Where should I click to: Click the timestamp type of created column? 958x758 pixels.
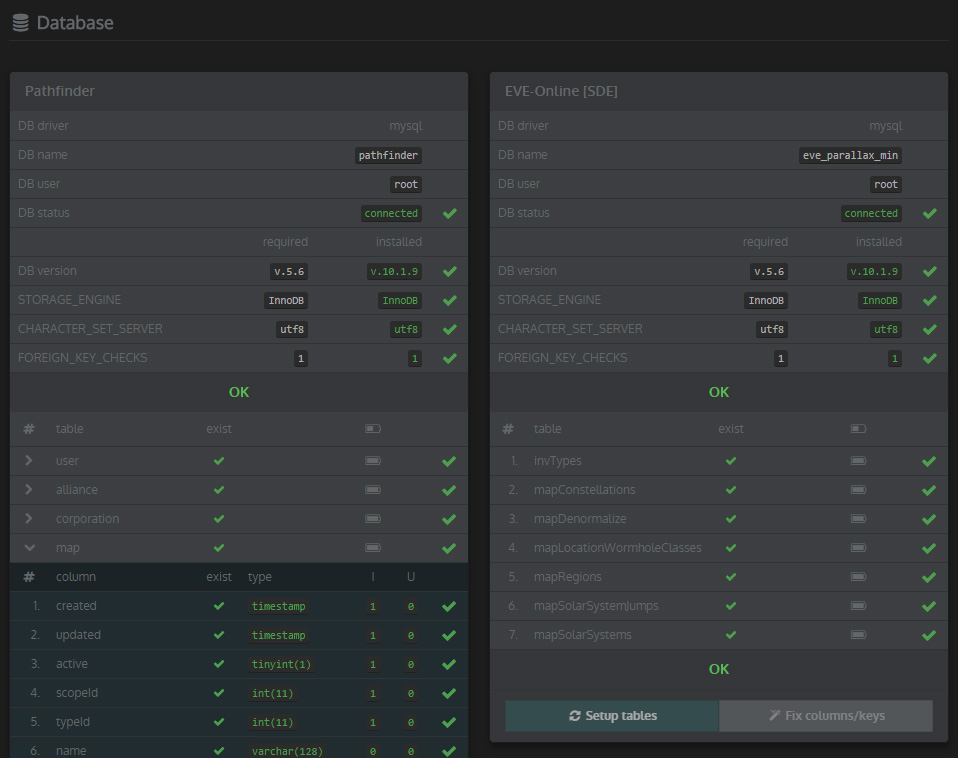pos(279,606)
